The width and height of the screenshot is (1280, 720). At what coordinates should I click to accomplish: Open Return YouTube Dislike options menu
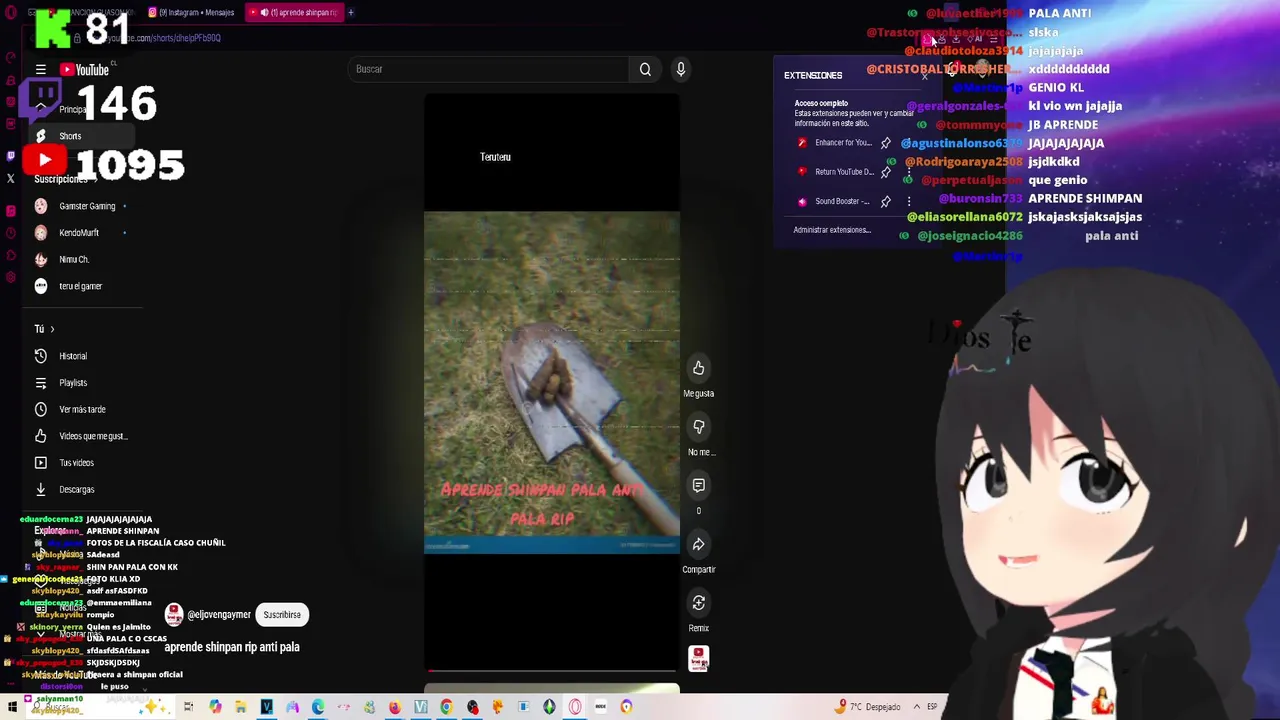909,172
